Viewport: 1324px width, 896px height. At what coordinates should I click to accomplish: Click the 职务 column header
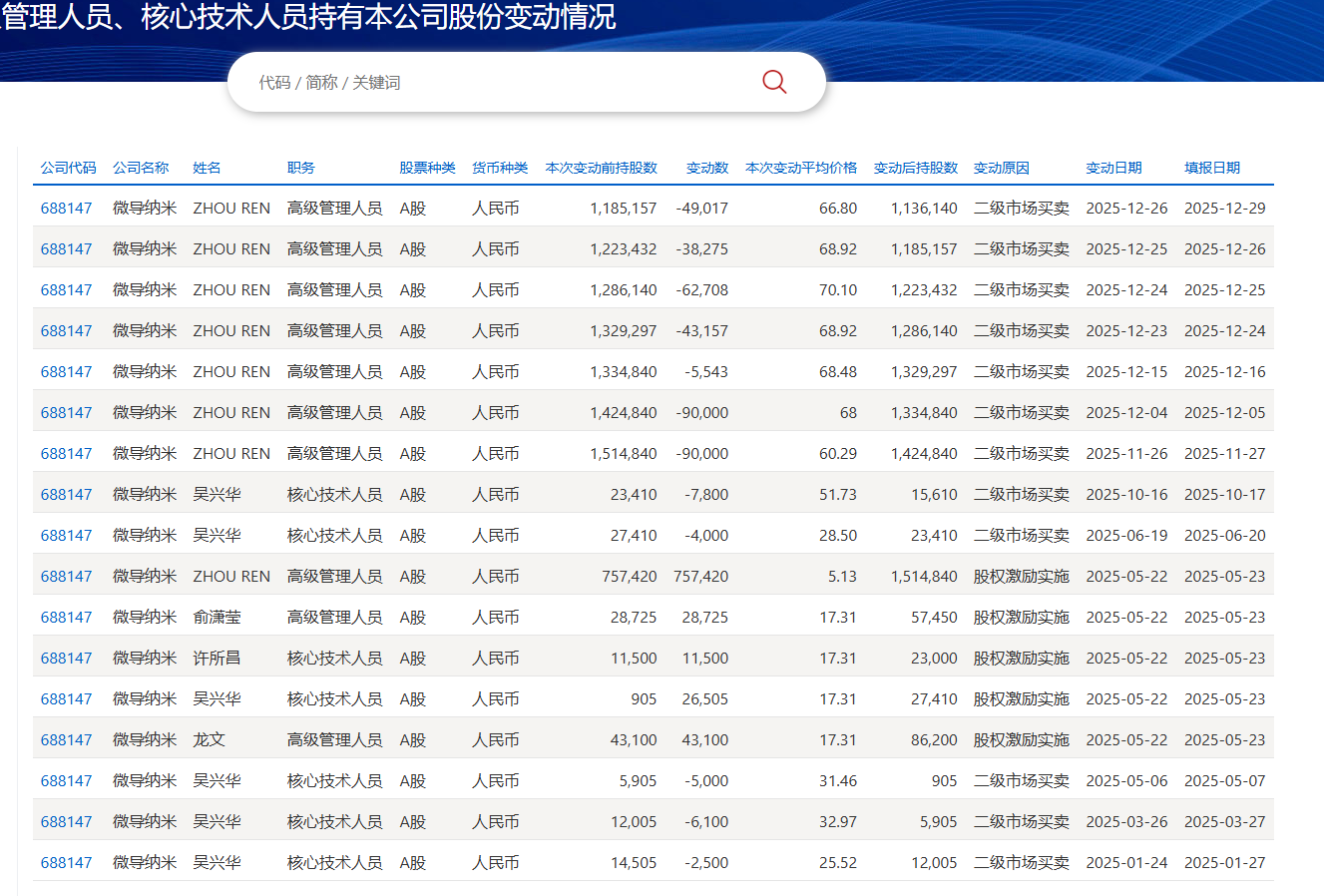pos(300,168)
